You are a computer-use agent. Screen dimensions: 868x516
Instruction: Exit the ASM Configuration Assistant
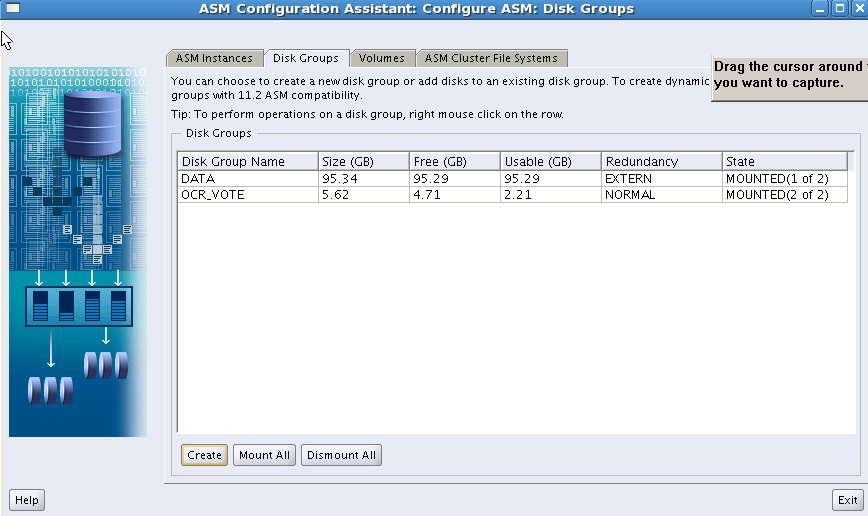coord(847,500)
